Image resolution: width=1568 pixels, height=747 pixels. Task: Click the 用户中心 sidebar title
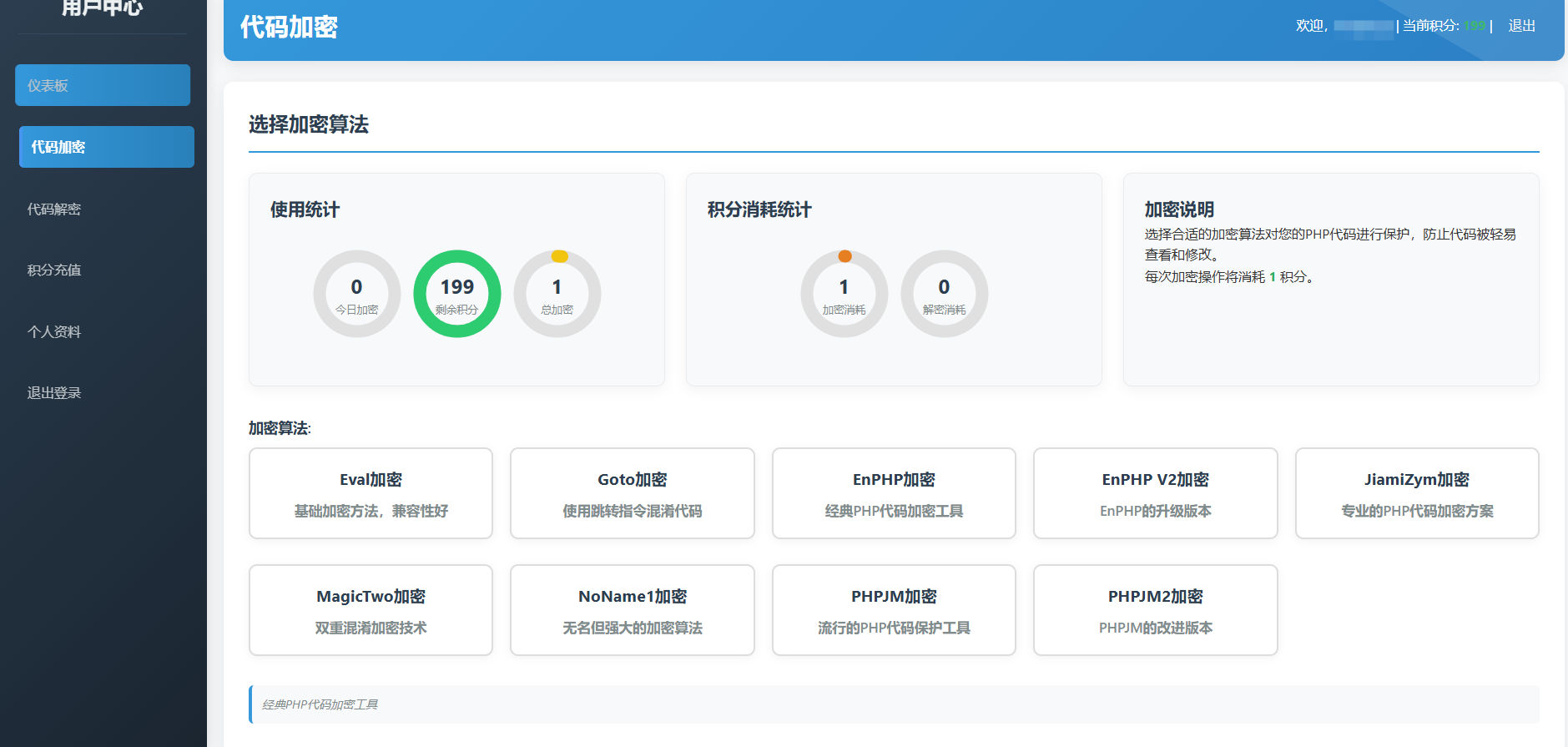click(103, 8)
